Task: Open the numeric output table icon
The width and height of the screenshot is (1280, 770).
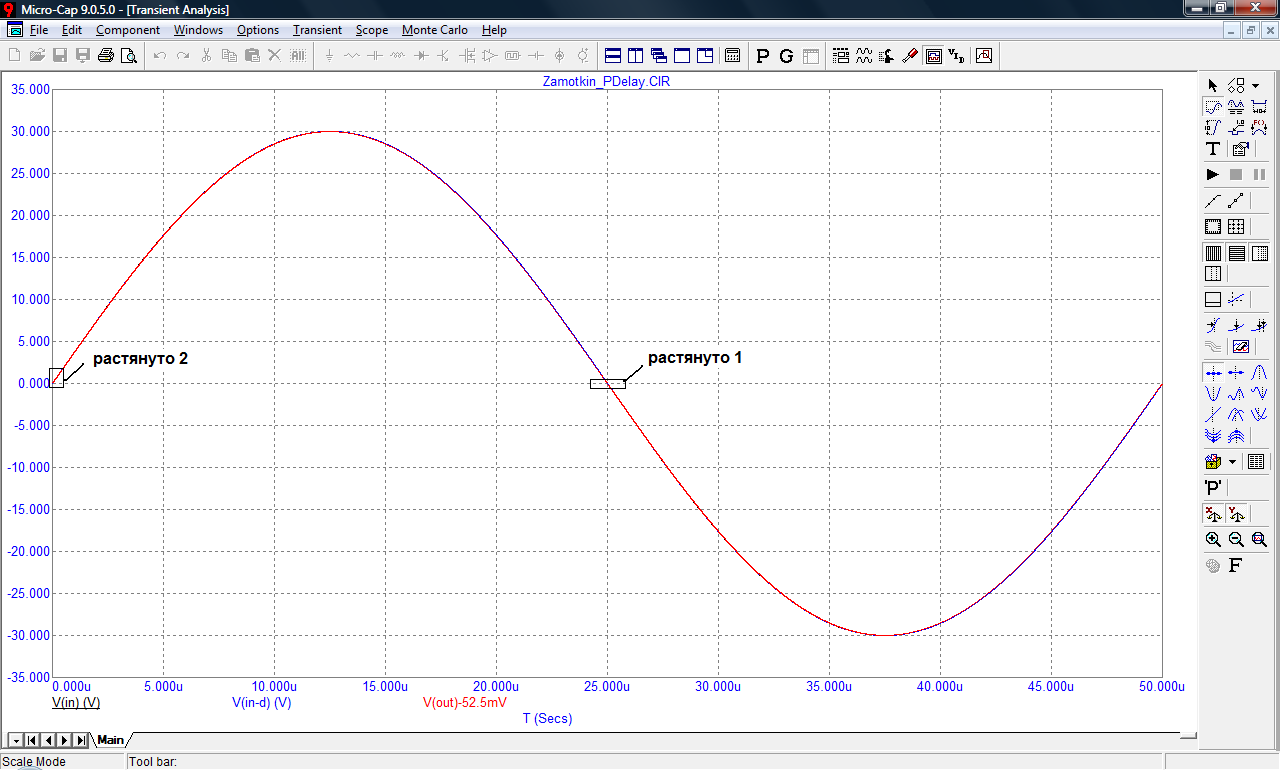Action: pos(1256,462)
